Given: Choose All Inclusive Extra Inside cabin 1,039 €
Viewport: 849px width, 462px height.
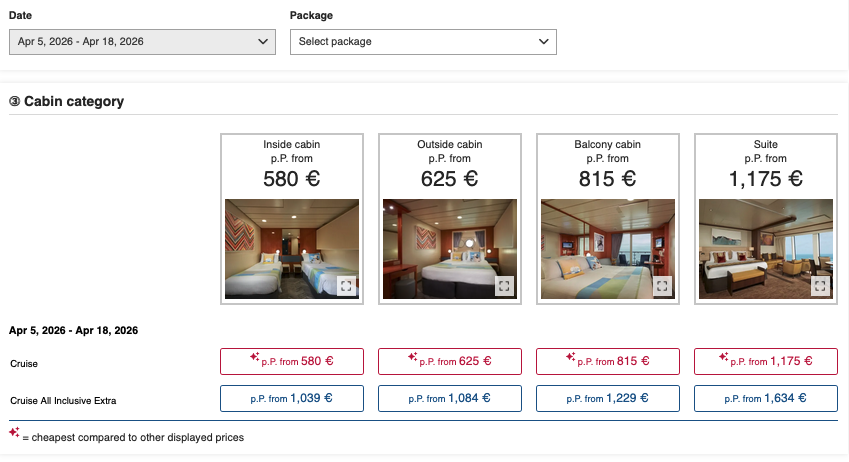Looking at the screenshot, I should click(292, 398).
